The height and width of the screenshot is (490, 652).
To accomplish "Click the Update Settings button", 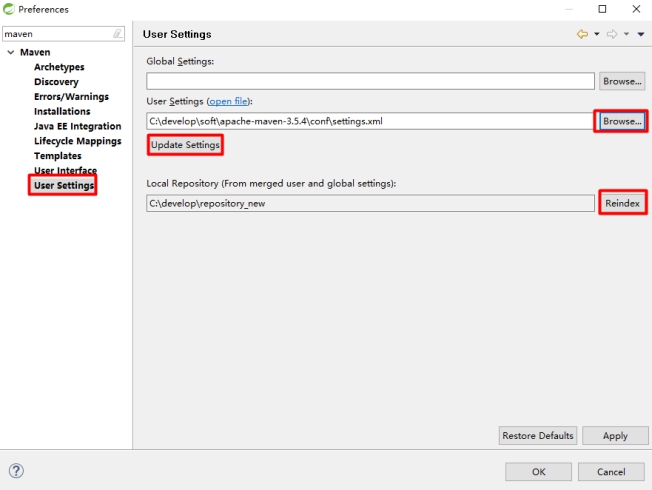I will click(185, 145).
